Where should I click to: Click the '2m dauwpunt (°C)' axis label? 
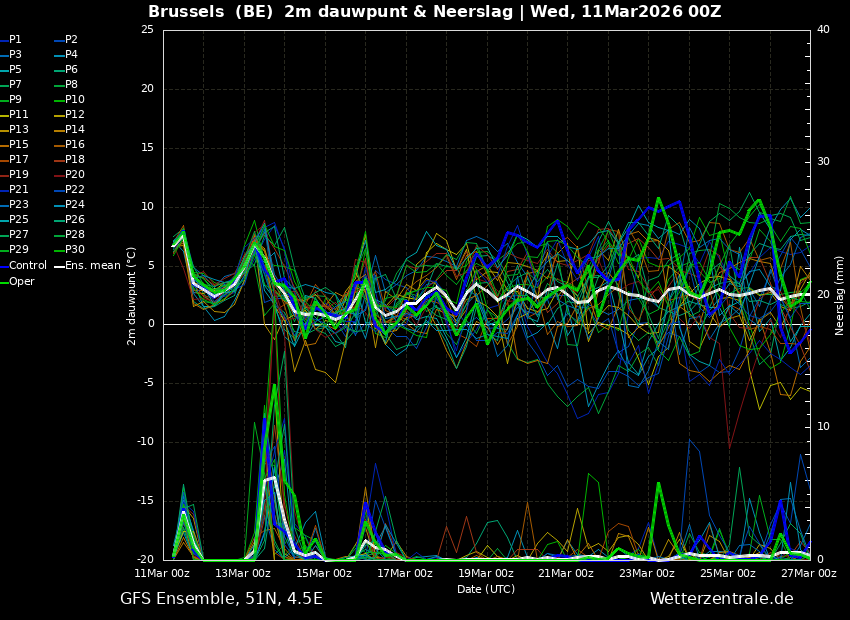tap(132, 296)
